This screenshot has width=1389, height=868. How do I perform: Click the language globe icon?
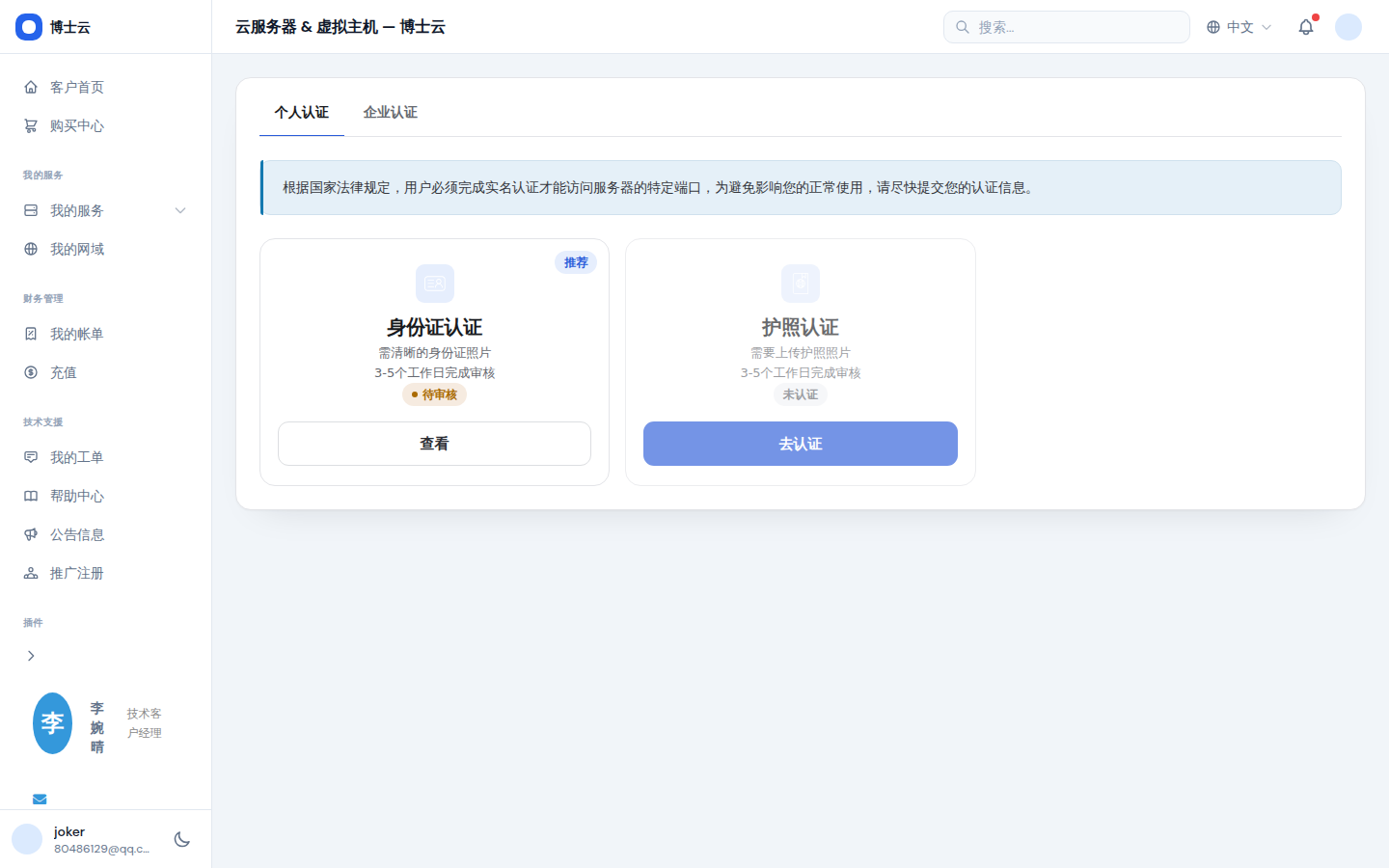tap(1213, 27)
